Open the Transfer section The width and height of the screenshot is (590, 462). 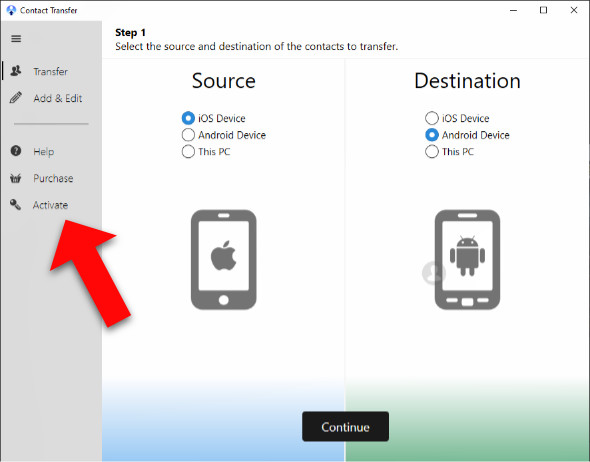[x=52, y=71]
